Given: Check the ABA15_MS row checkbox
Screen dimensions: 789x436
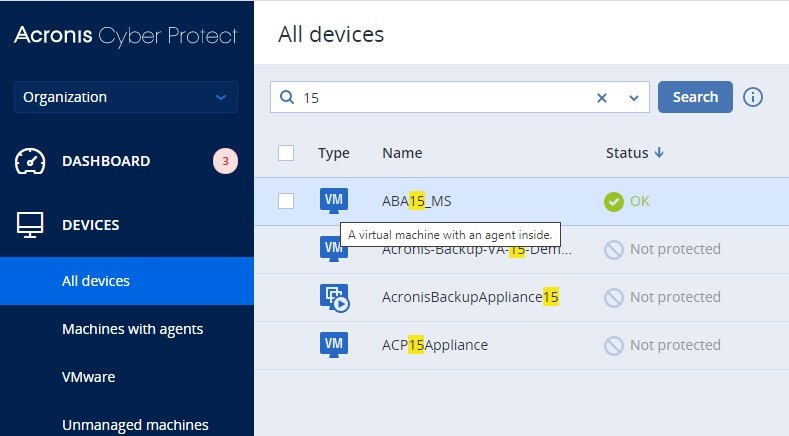Looking at the screenshot, I should 286,201.
